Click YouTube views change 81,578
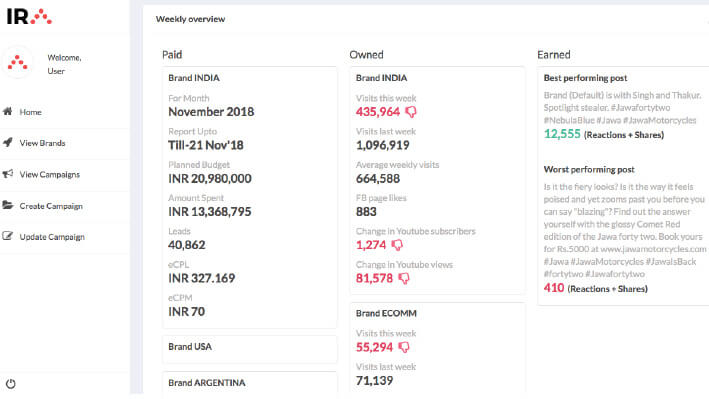The image size is (709, 399). pos(374,278)
